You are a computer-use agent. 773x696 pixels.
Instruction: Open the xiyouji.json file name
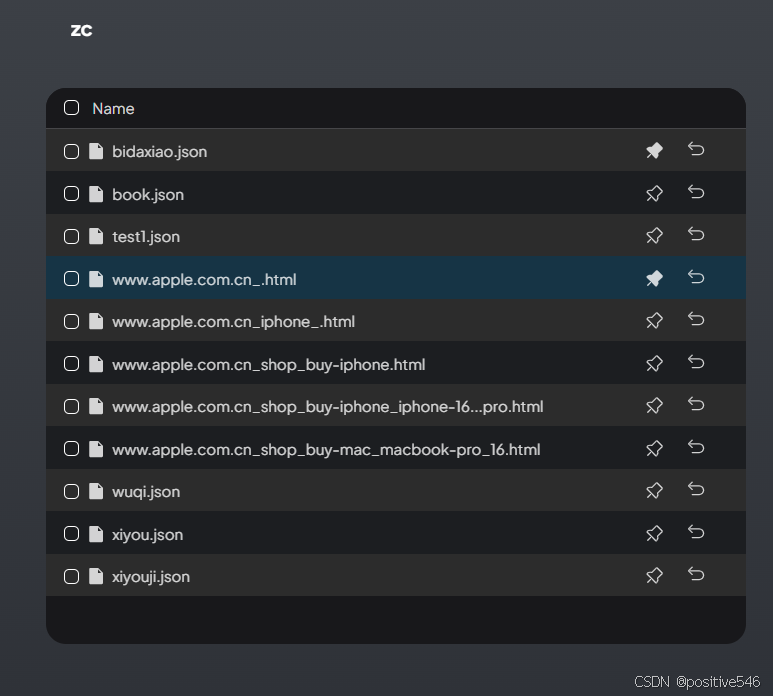[x=151, y=577]
